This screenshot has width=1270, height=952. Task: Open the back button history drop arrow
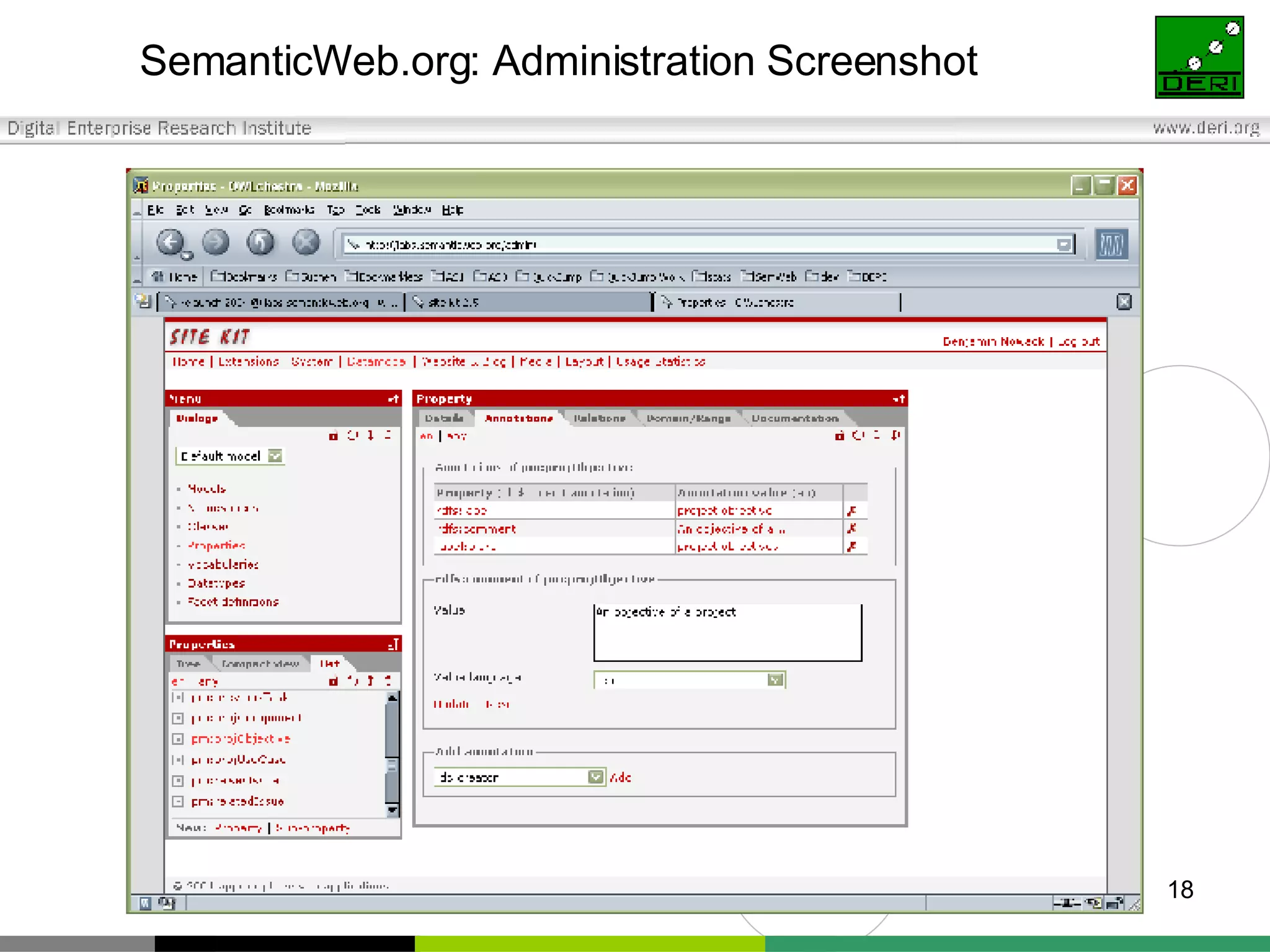click(x=187, y=255)
